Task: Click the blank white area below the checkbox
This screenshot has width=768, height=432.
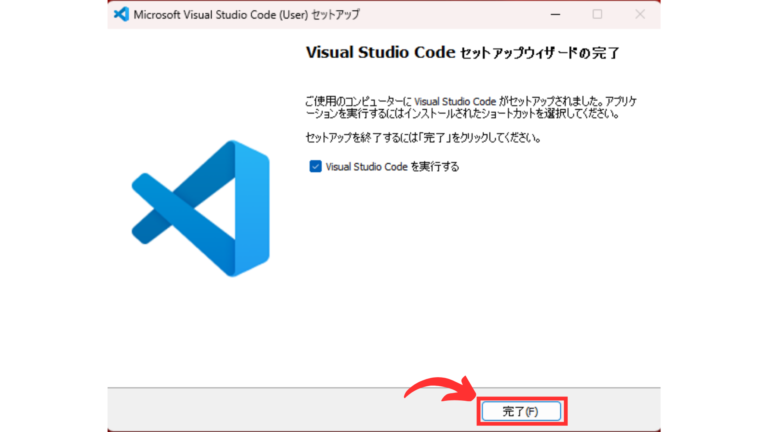Action: coord(470,270)
